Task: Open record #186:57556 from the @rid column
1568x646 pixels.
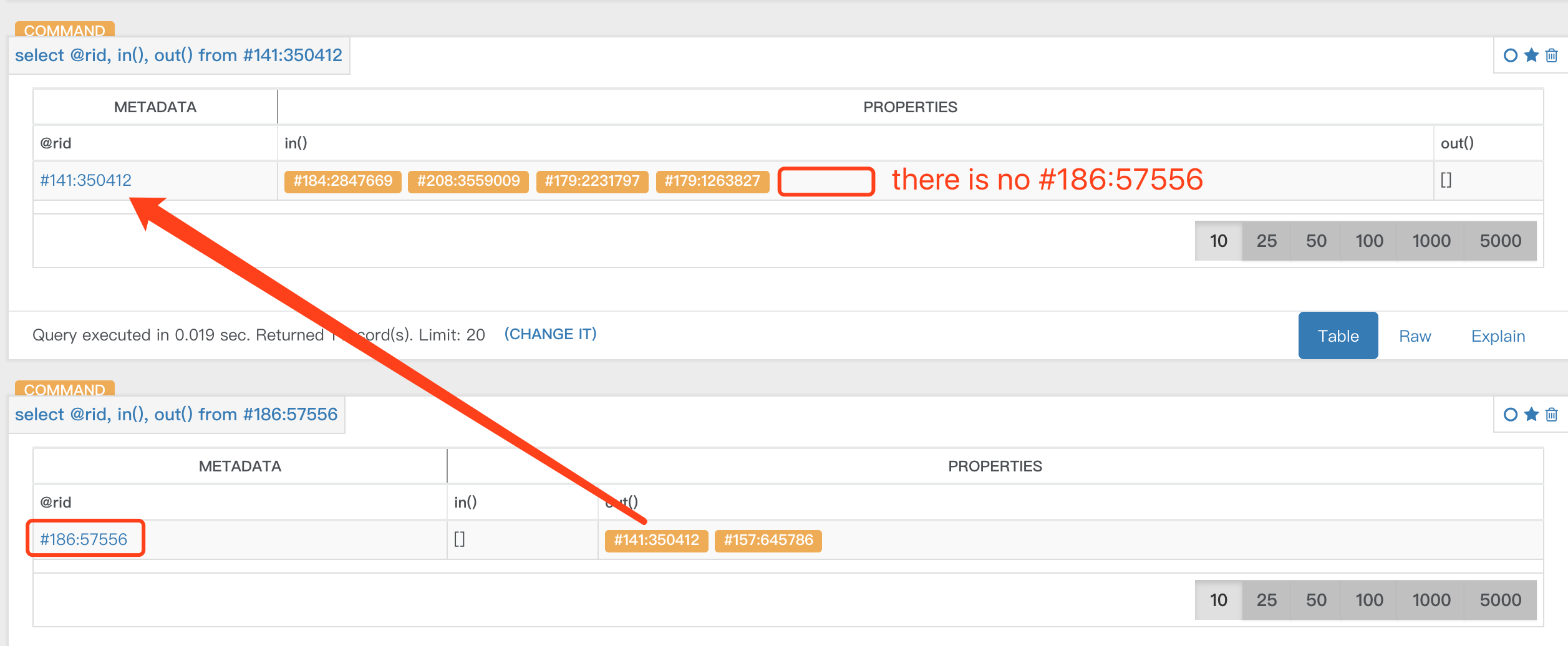Action: tap(84, 538)
